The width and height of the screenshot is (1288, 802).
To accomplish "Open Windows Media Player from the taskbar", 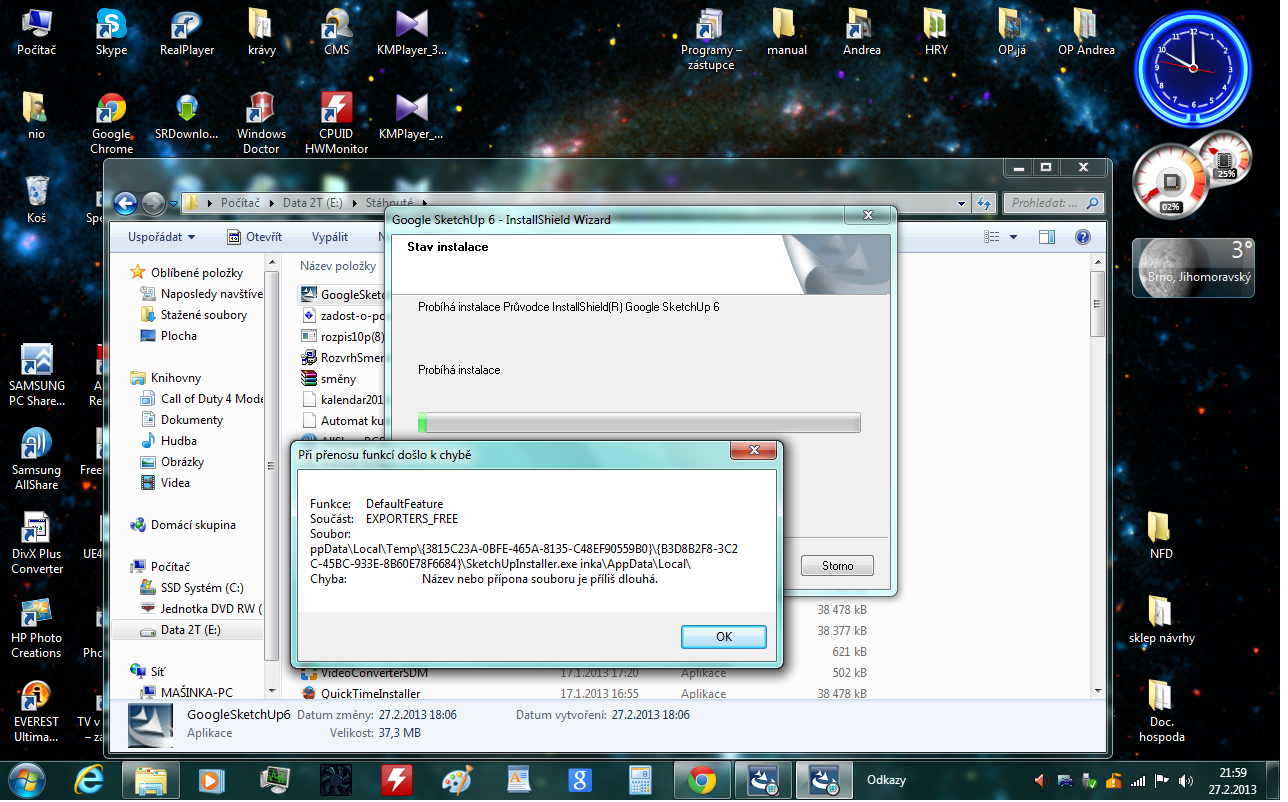I will coord(209,779).
